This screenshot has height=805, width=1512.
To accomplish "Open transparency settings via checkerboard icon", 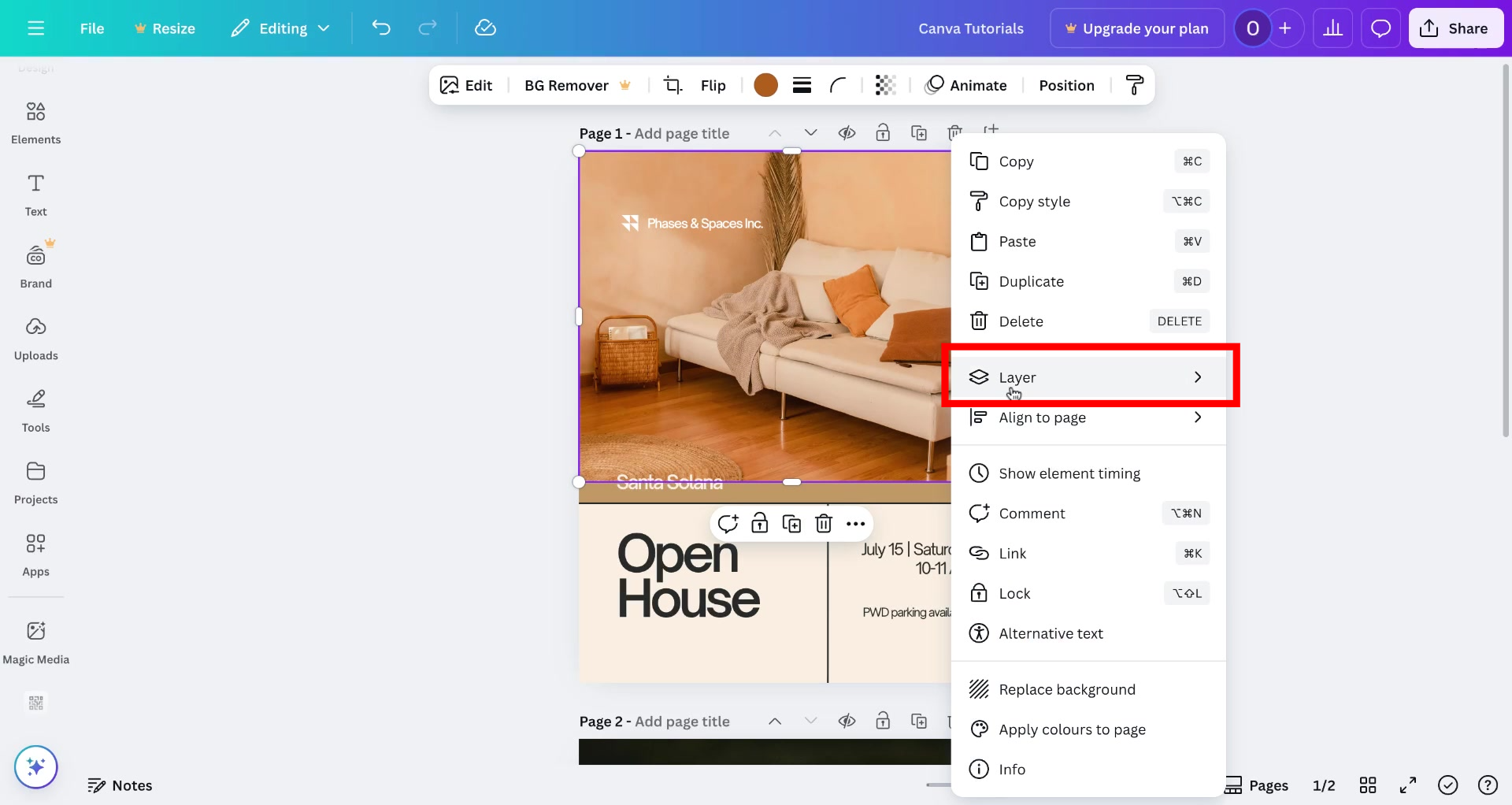I will click(x=885, y=84).
